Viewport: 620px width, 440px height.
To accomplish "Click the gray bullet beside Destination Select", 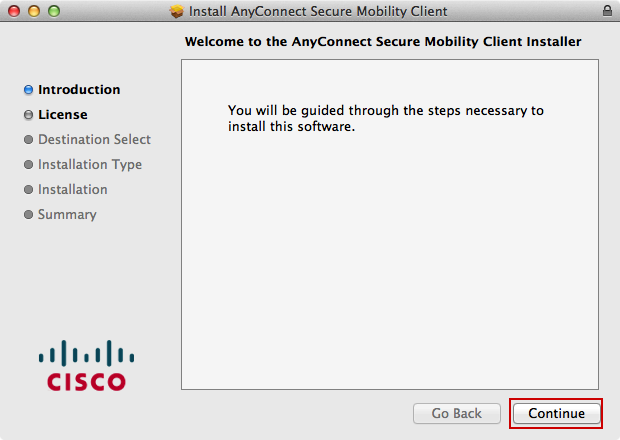I will 29,140.
